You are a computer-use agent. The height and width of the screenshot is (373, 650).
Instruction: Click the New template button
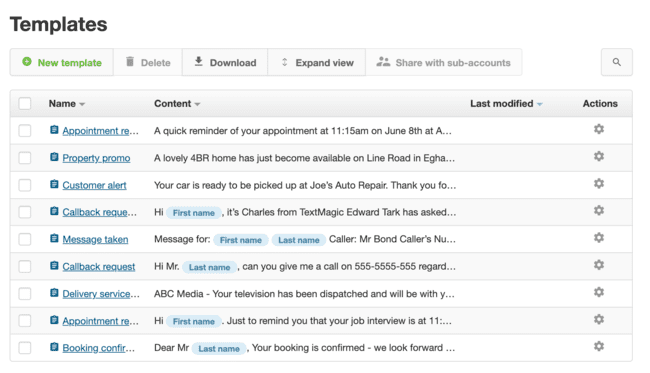[x=62, y=63]
